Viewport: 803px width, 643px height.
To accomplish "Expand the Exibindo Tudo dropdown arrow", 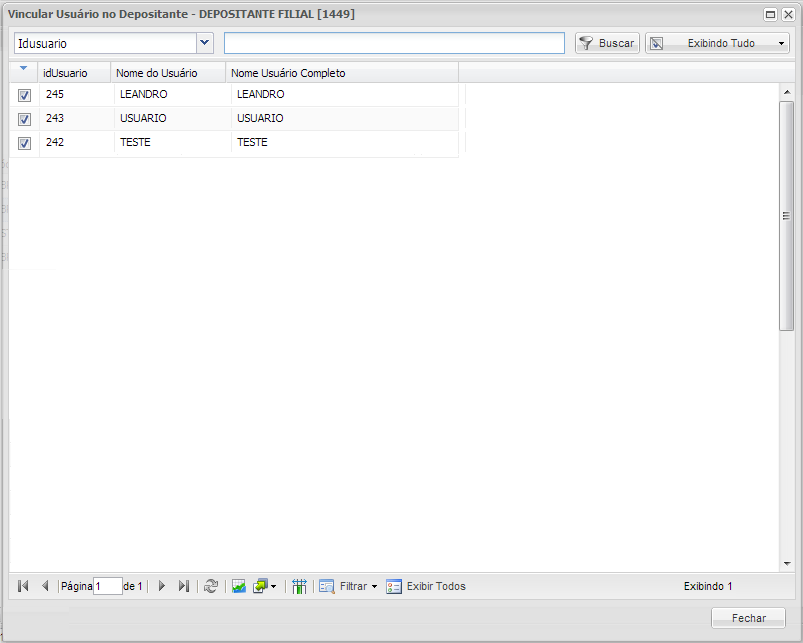I will click(781, 44).
